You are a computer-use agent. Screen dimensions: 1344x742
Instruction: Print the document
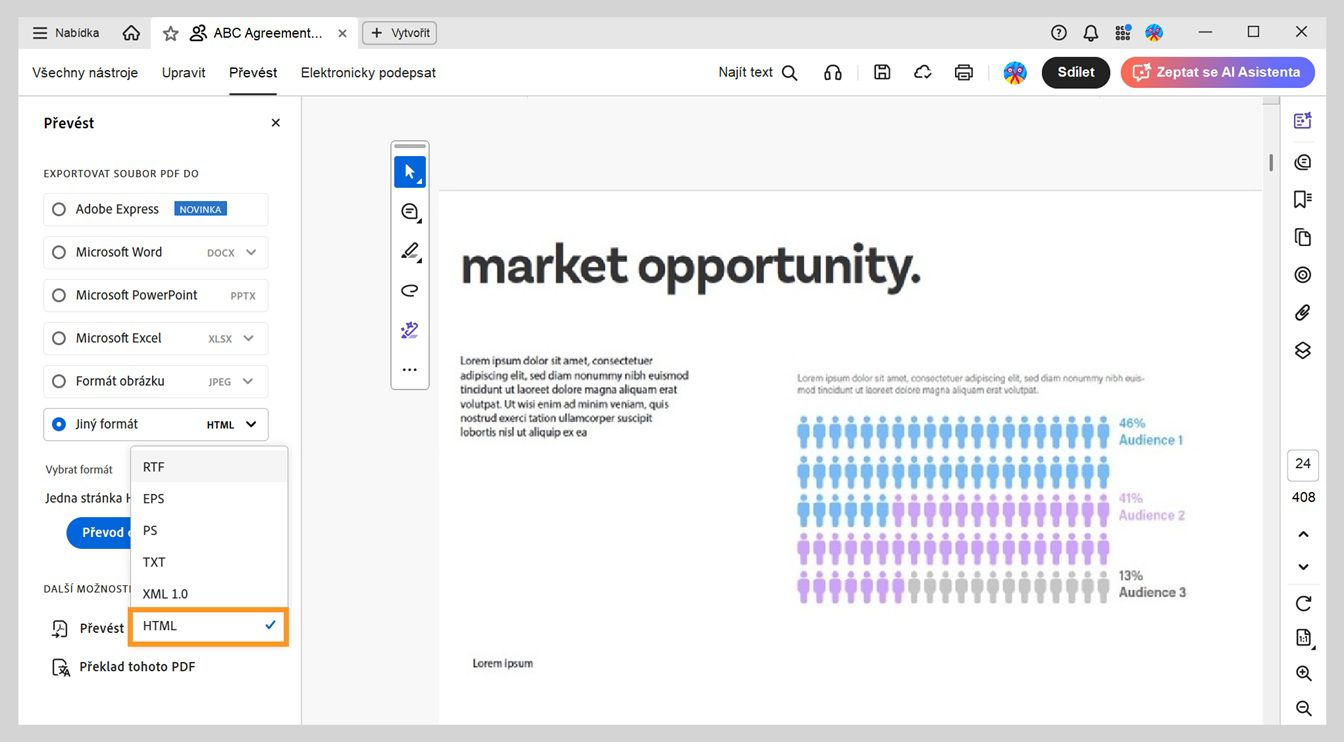(x=963, y=72)
